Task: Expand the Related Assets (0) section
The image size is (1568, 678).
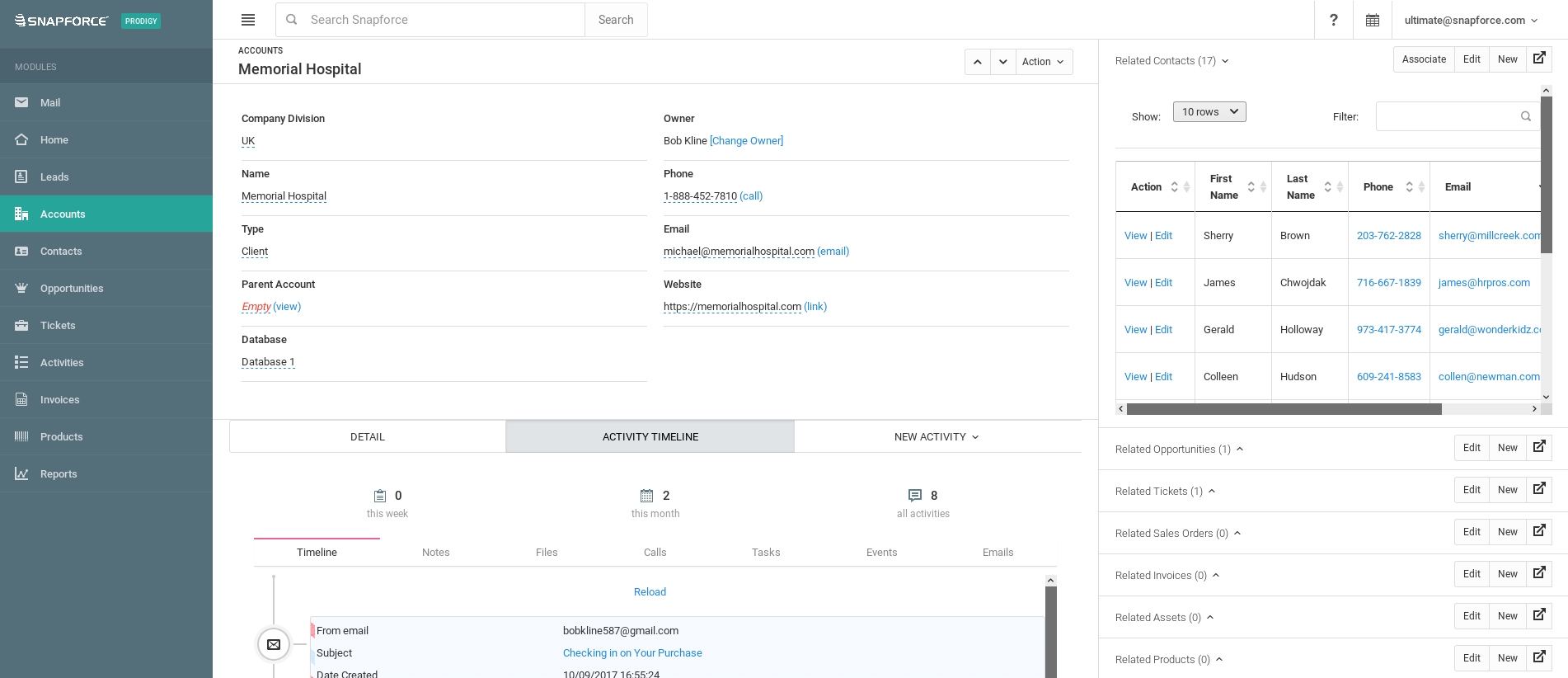Action: (x=1165, y=618)
